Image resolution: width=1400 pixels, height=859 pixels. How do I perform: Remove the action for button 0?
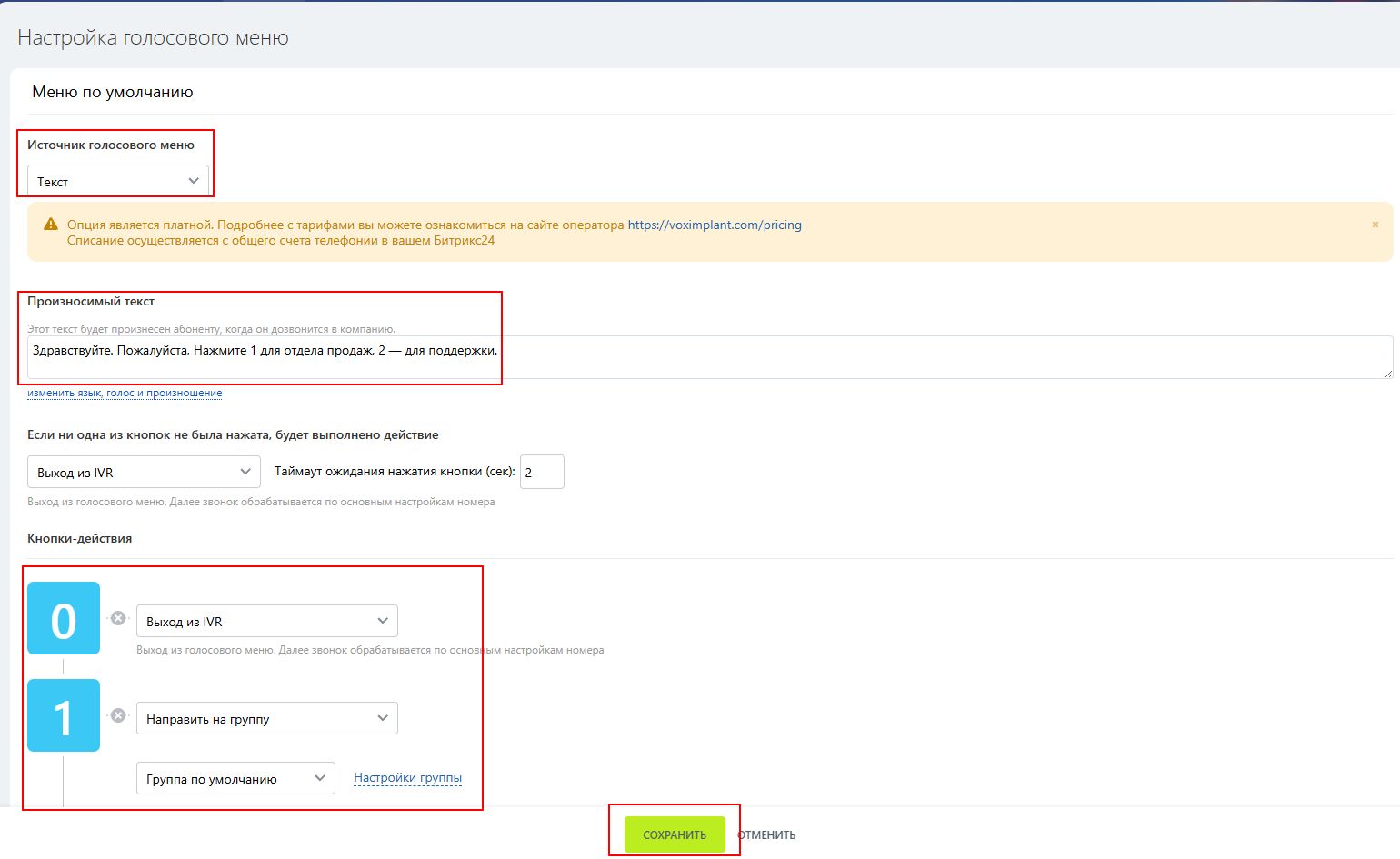tap(118, 618)
